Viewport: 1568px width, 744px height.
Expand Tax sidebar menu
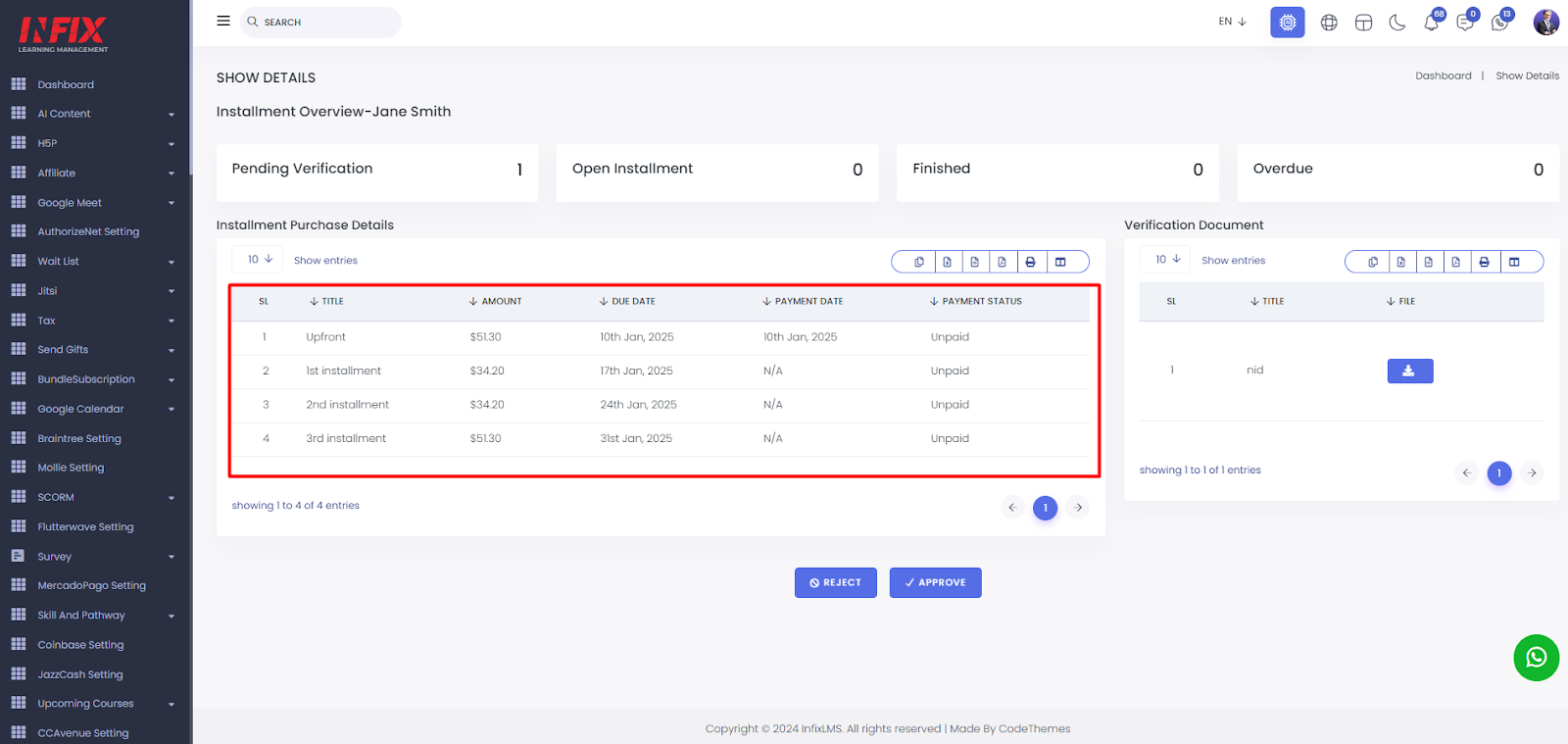94,321
